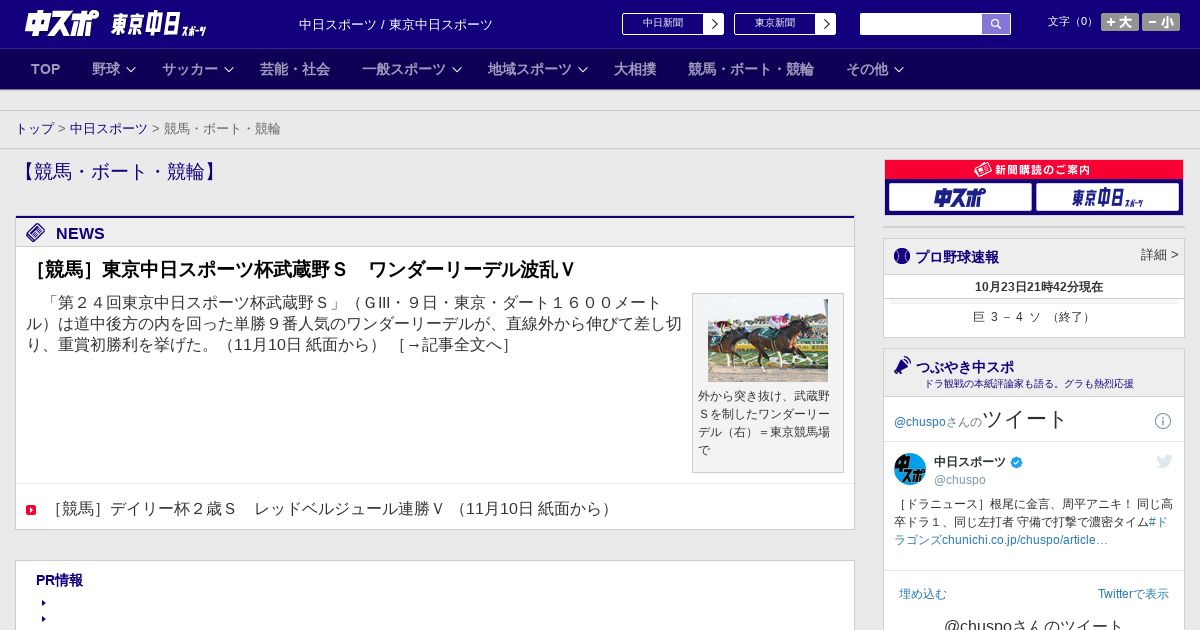Screen dimensions: 1200x630
Task: Click the 東京中日スポーツ subscription banner logo
Action: [1107, 197]
